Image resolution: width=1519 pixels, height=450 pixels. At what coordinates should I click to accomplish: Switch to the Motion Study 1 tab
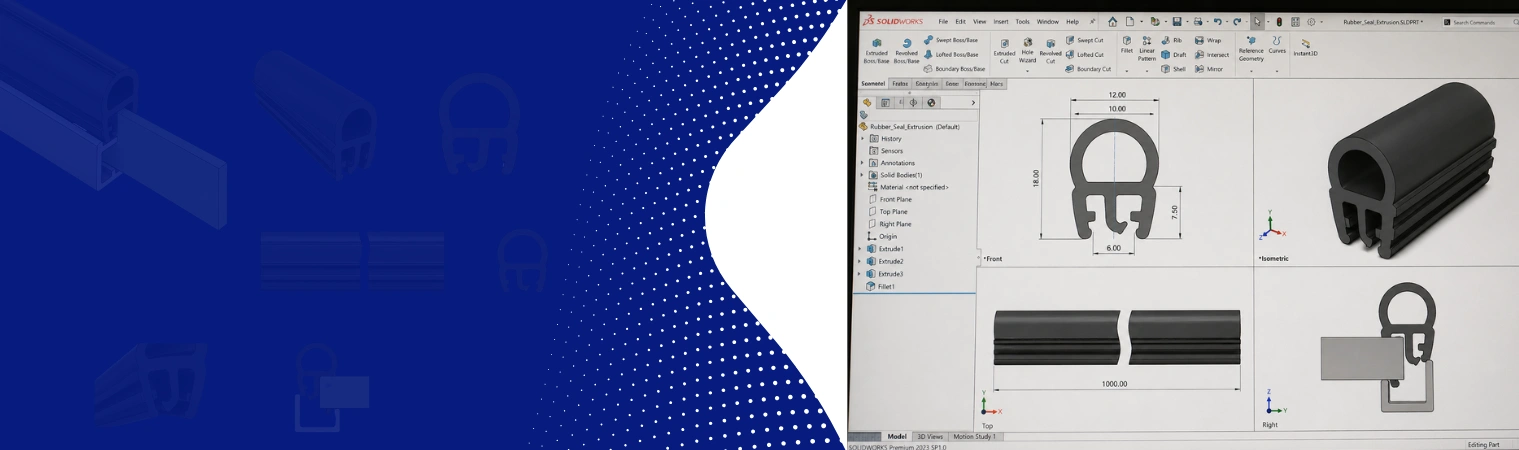coord(973,436)
